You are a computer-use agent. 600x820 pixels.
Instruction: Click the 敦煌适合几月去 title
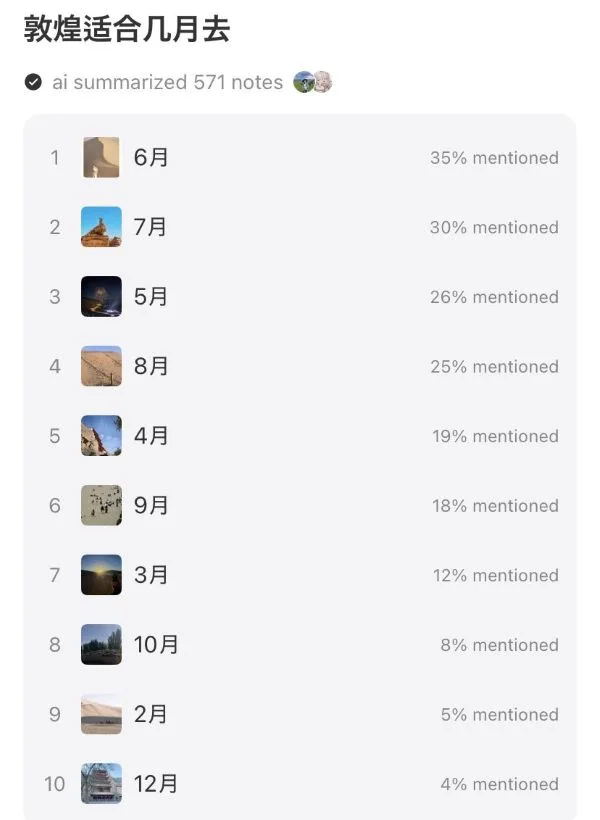pos(126,30)
